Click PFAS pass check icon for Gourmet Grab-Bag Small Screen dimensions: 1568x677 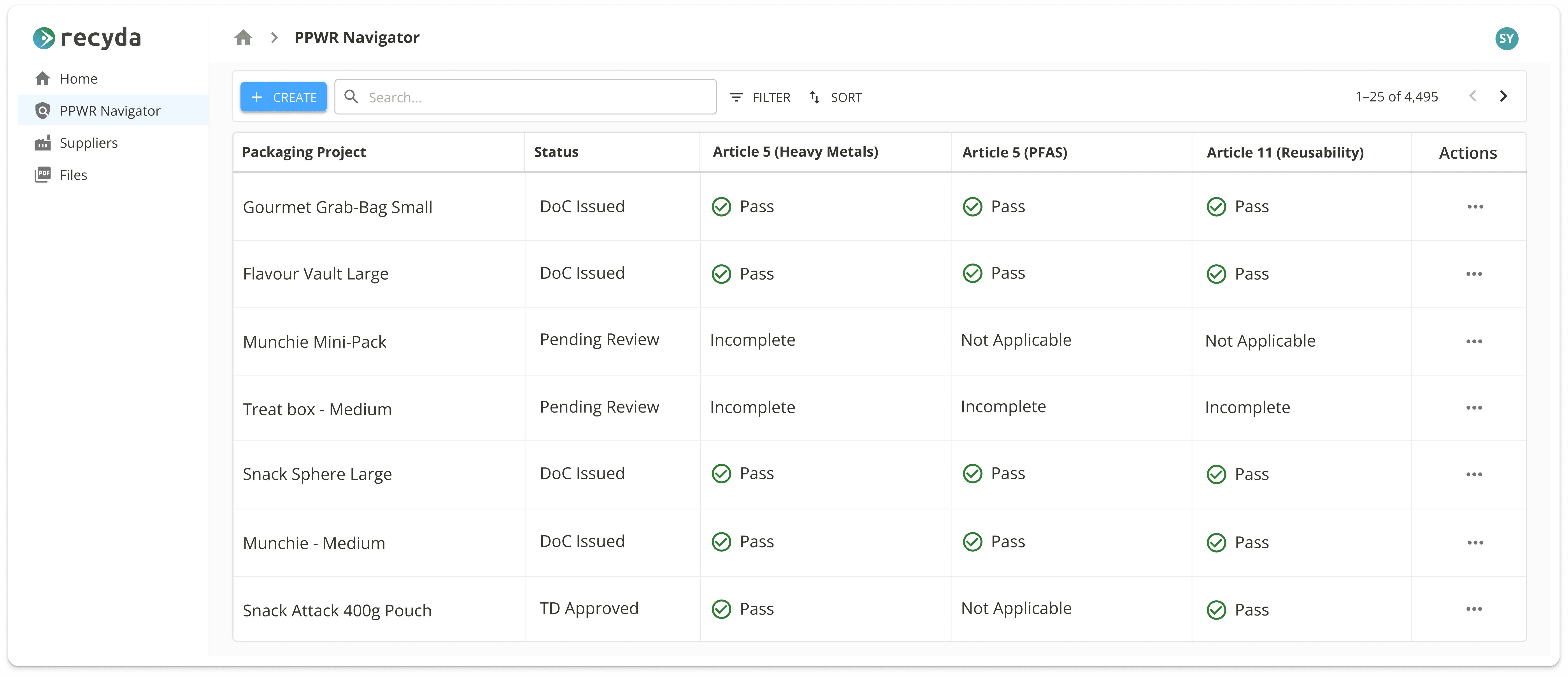pos(972,207)
